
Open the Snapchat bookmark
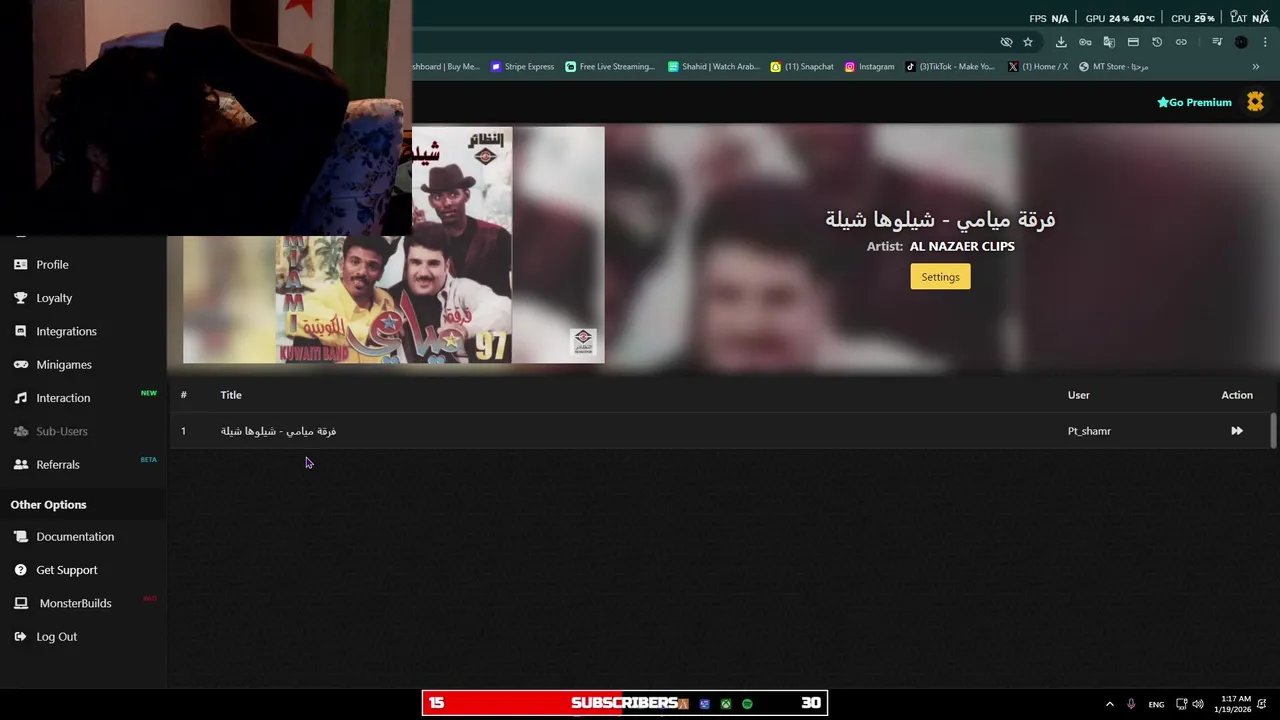pyautogui.click(x=802, y=67)
